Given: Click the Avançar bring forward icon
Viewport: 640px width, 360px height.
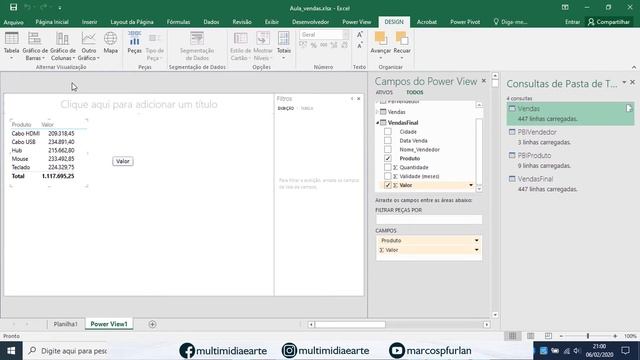Looking at the screenshot, I should click(380, 38).
